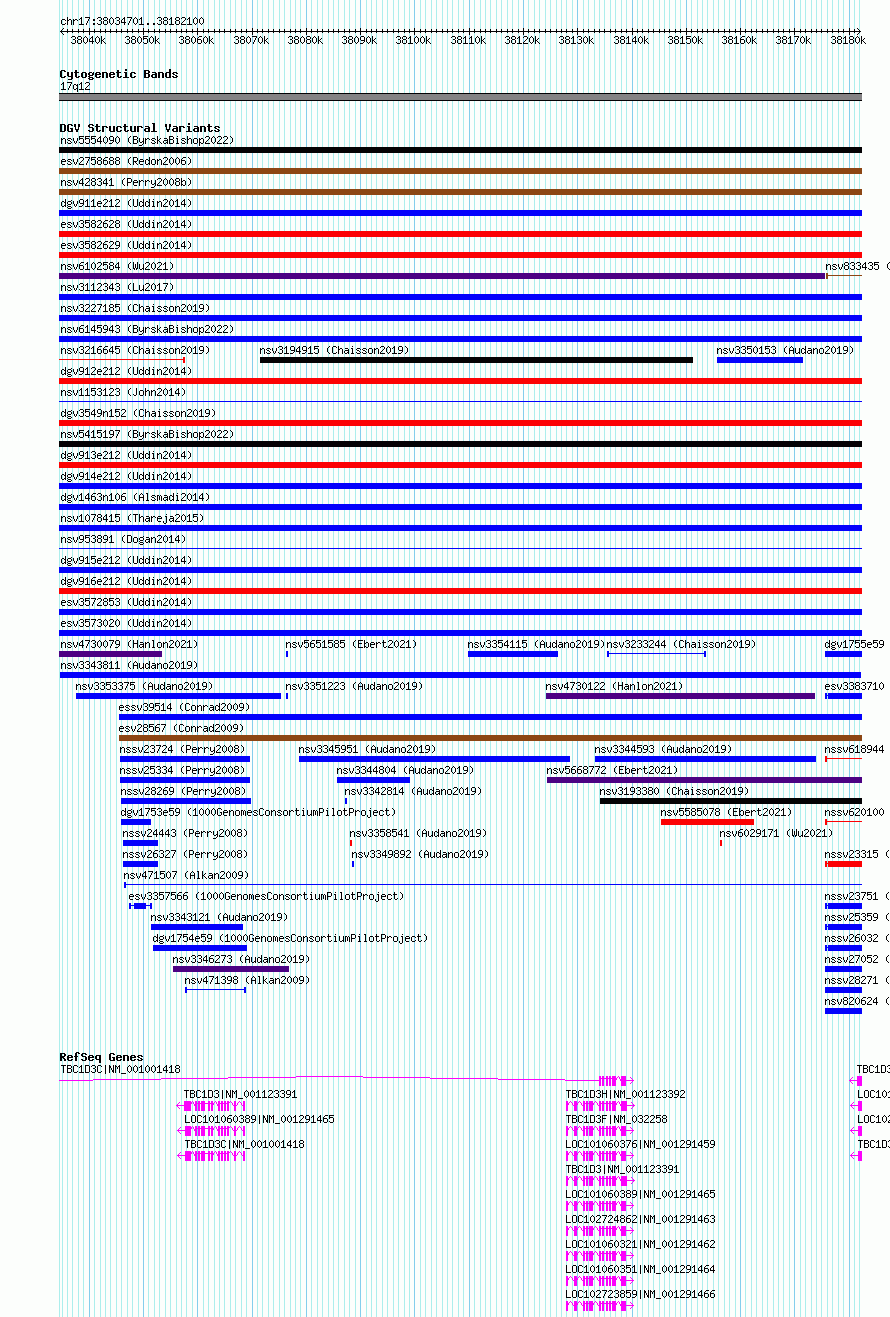Select variant nsv6029171 (Wu2021)
The image size is (890, 1317).
(776, 834)
